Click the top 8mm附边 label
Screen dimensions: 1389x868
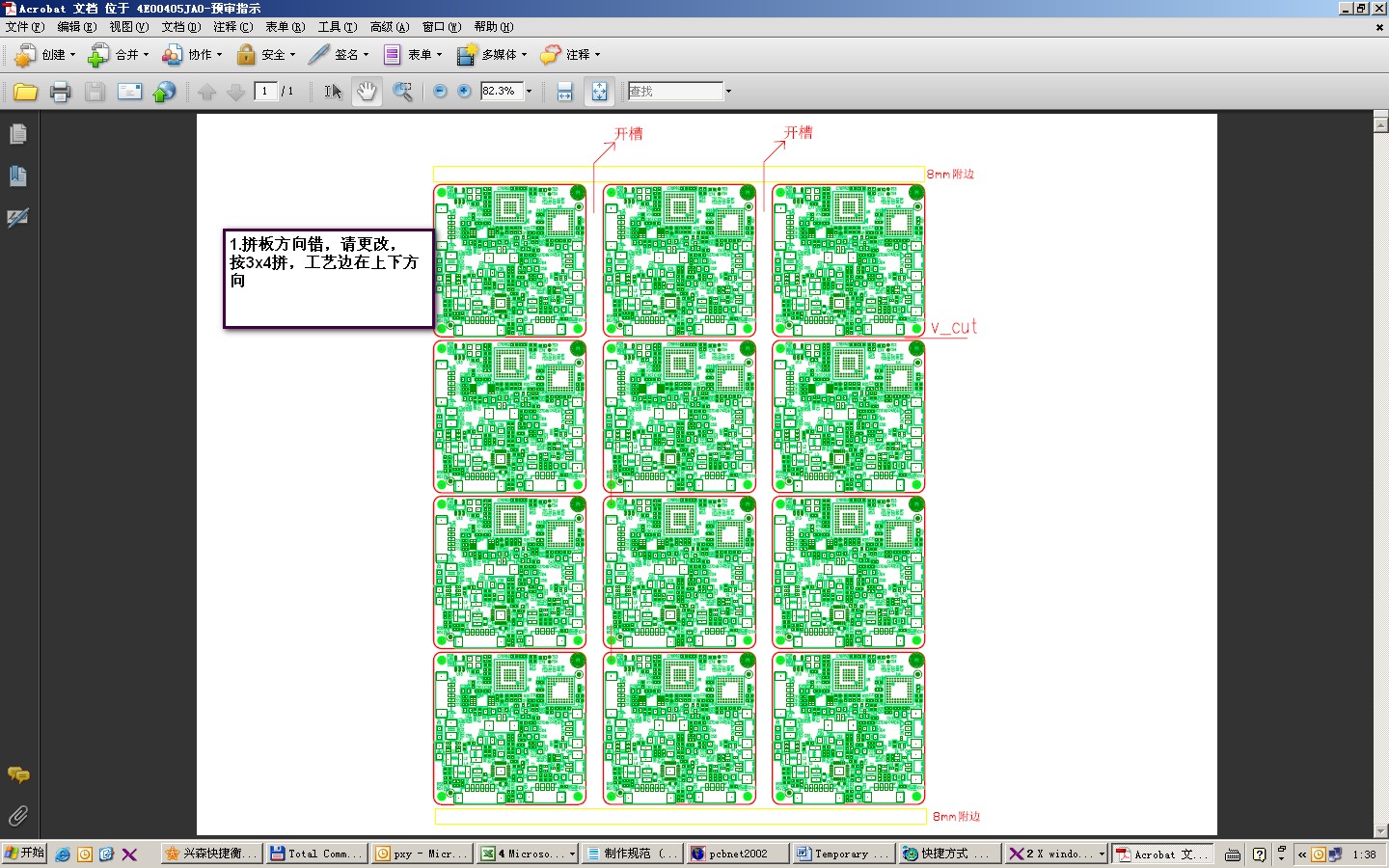point(951,175)
